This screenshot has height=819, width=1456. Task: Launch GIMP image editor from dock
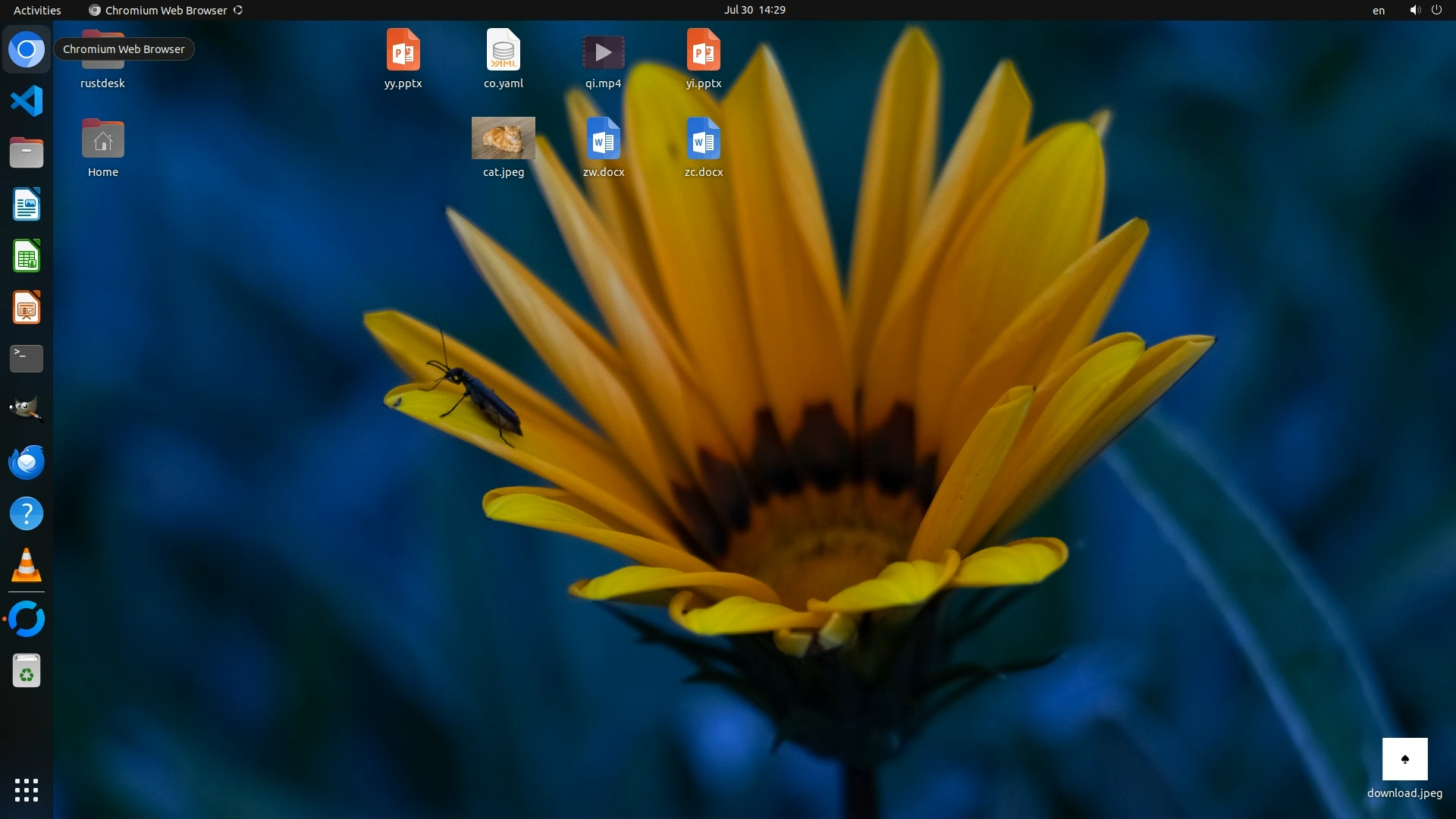pos(27,410)
